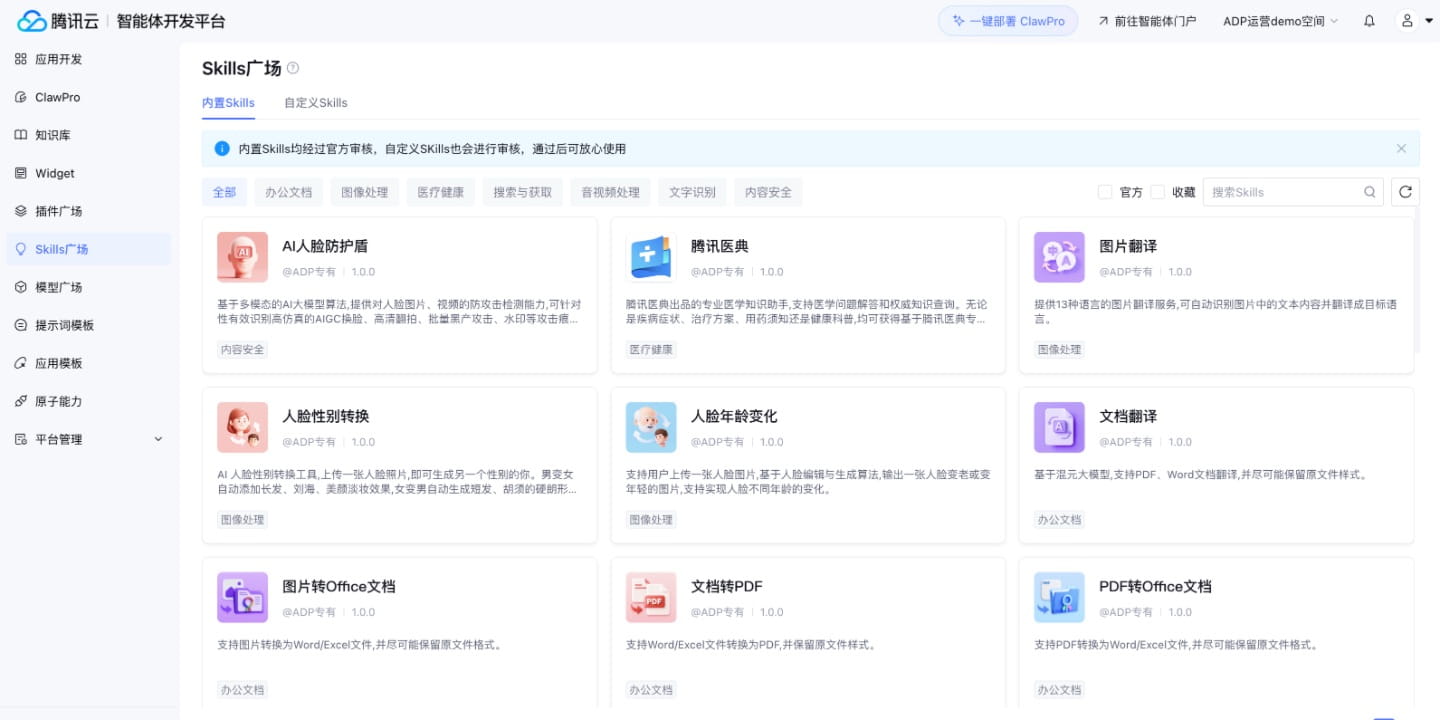Viewport: 1440px width, 720px height.
Task: Open 插件广场 in the sidebar
Action: pos(58,211)
